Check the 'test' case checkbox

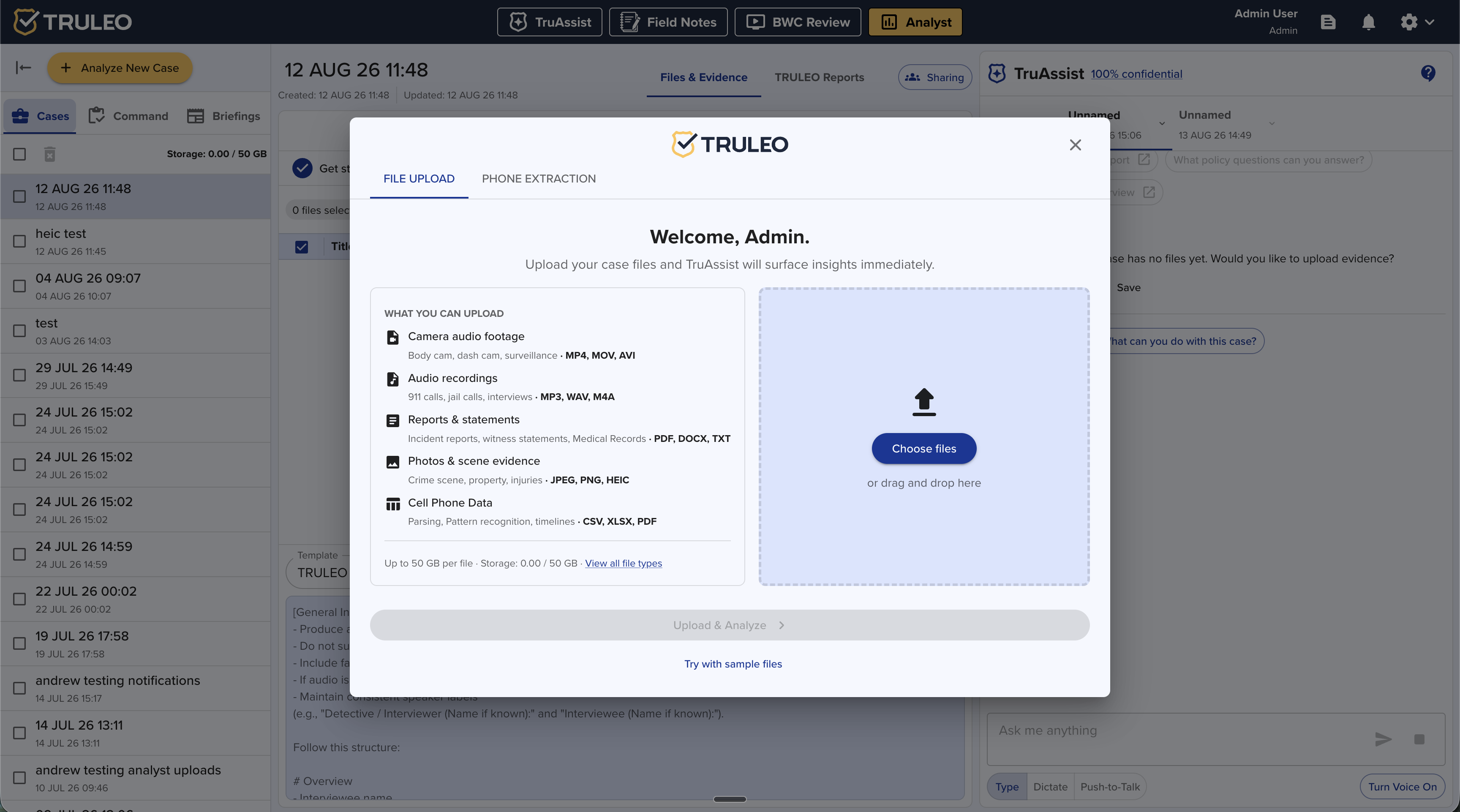tap(19, 330)
